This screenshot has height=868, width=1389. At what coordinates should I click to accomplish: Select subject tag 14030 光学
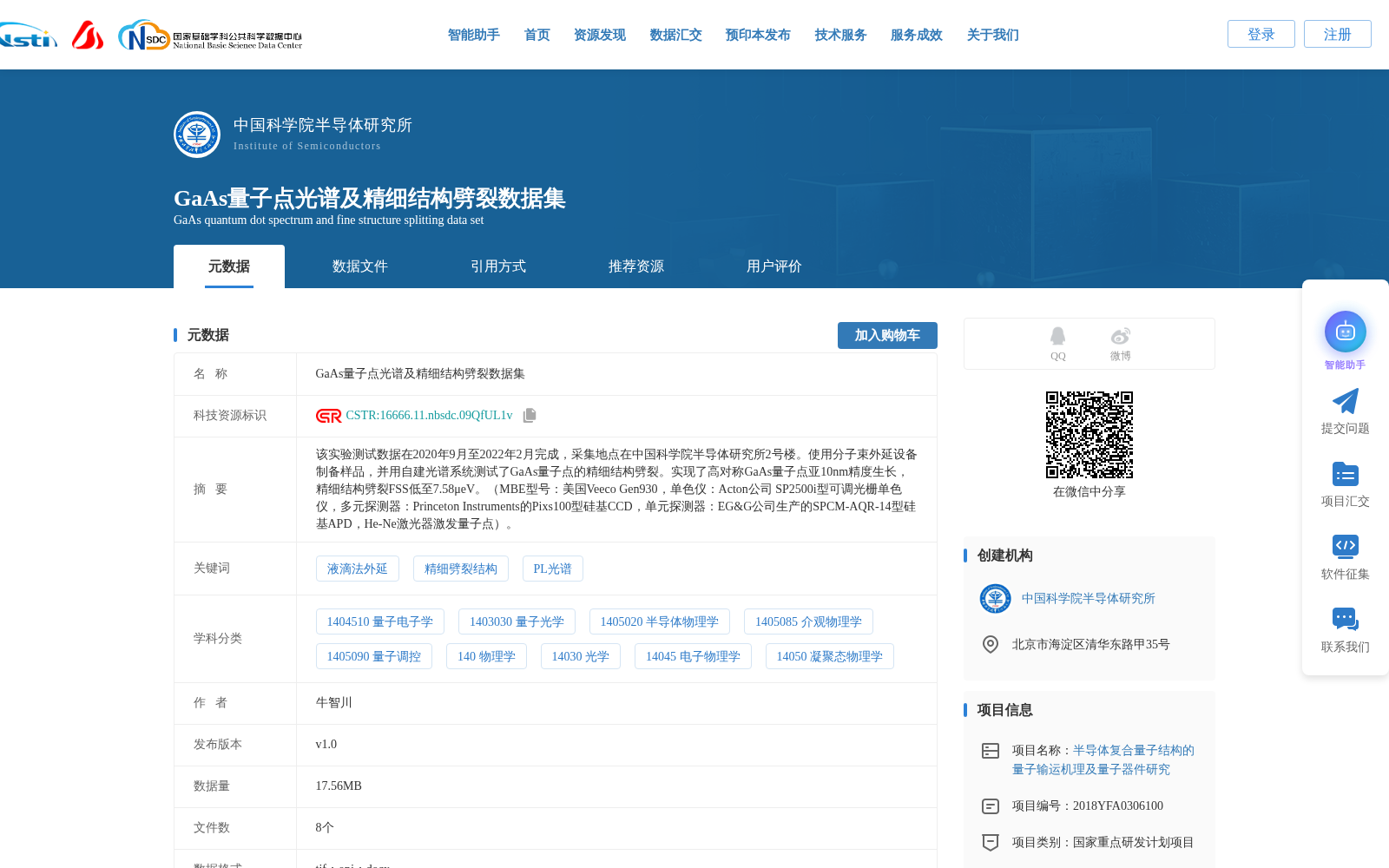pos(581,656)
